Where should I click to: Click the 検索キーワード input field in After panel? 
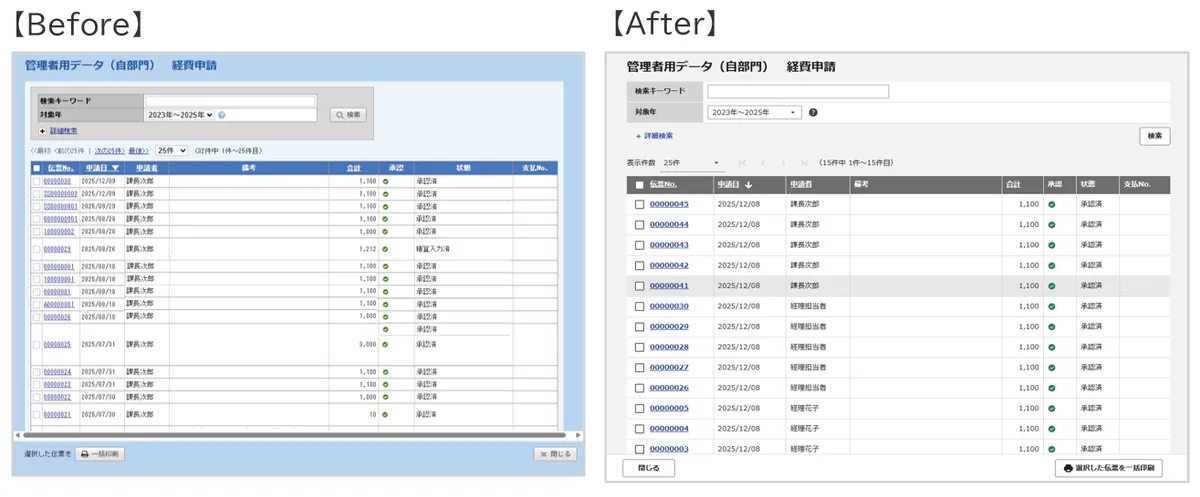tap(797, 91)
